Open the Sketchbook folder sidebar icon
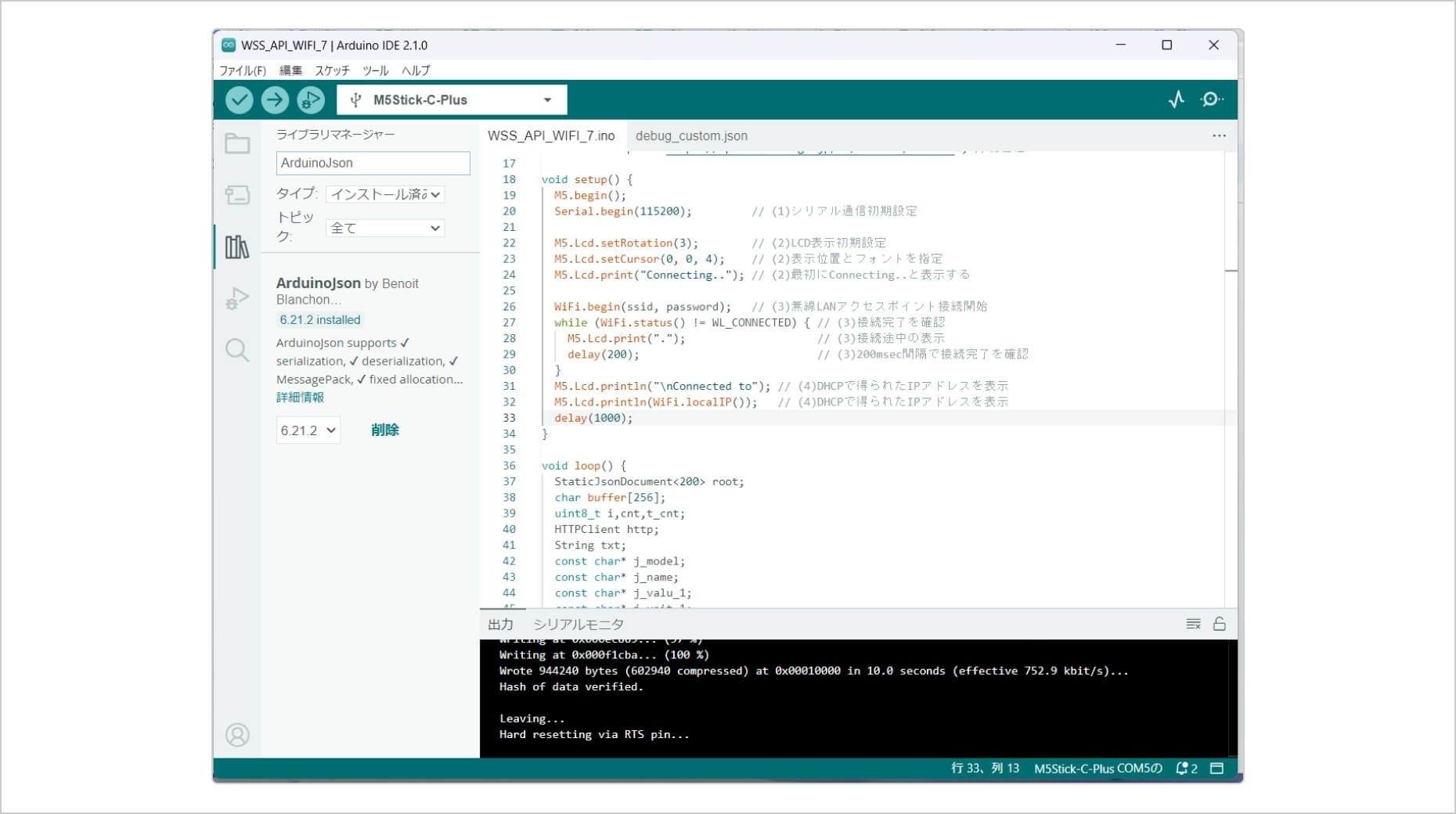1456x814 pixels. click(237, 143)
